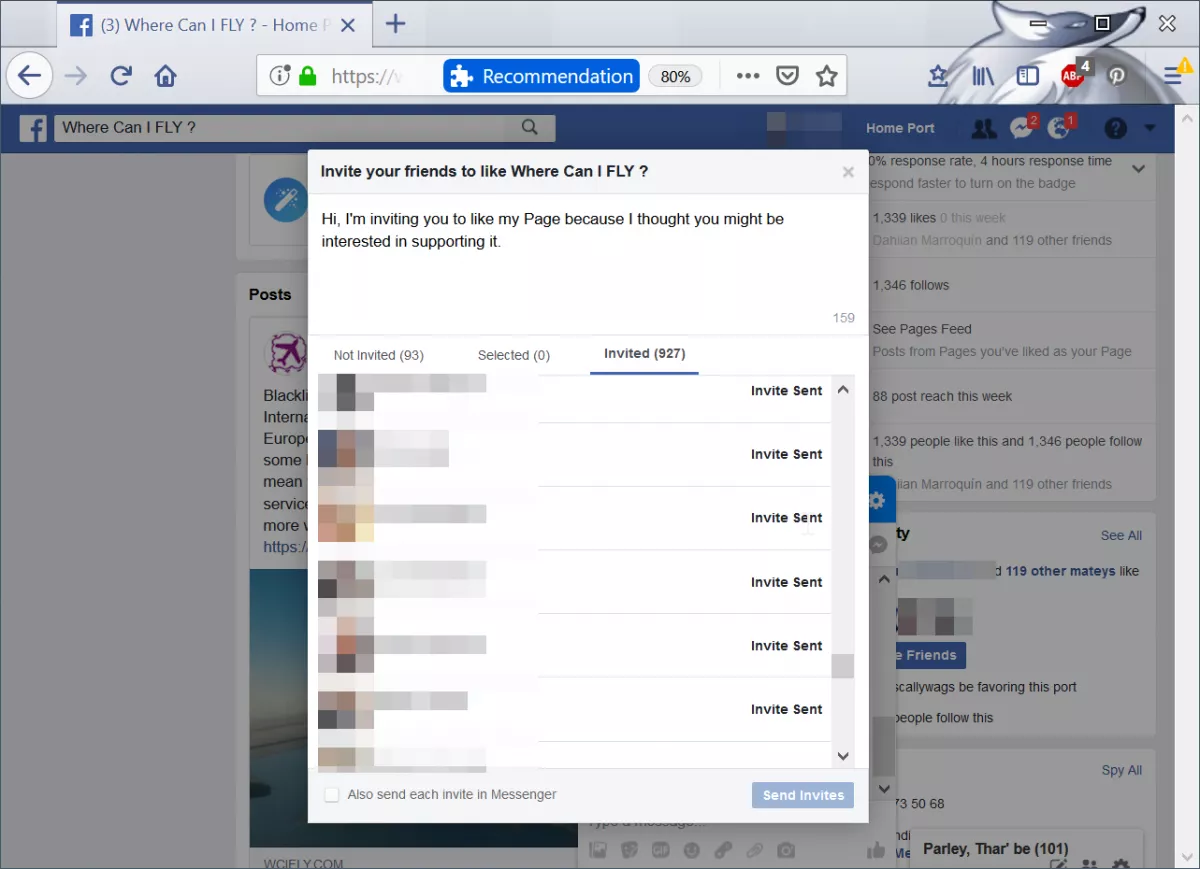Collapse the page insights chevron at right
Image resolution: width=1200 pixels, height=869 pixels.
[1138, 170]
